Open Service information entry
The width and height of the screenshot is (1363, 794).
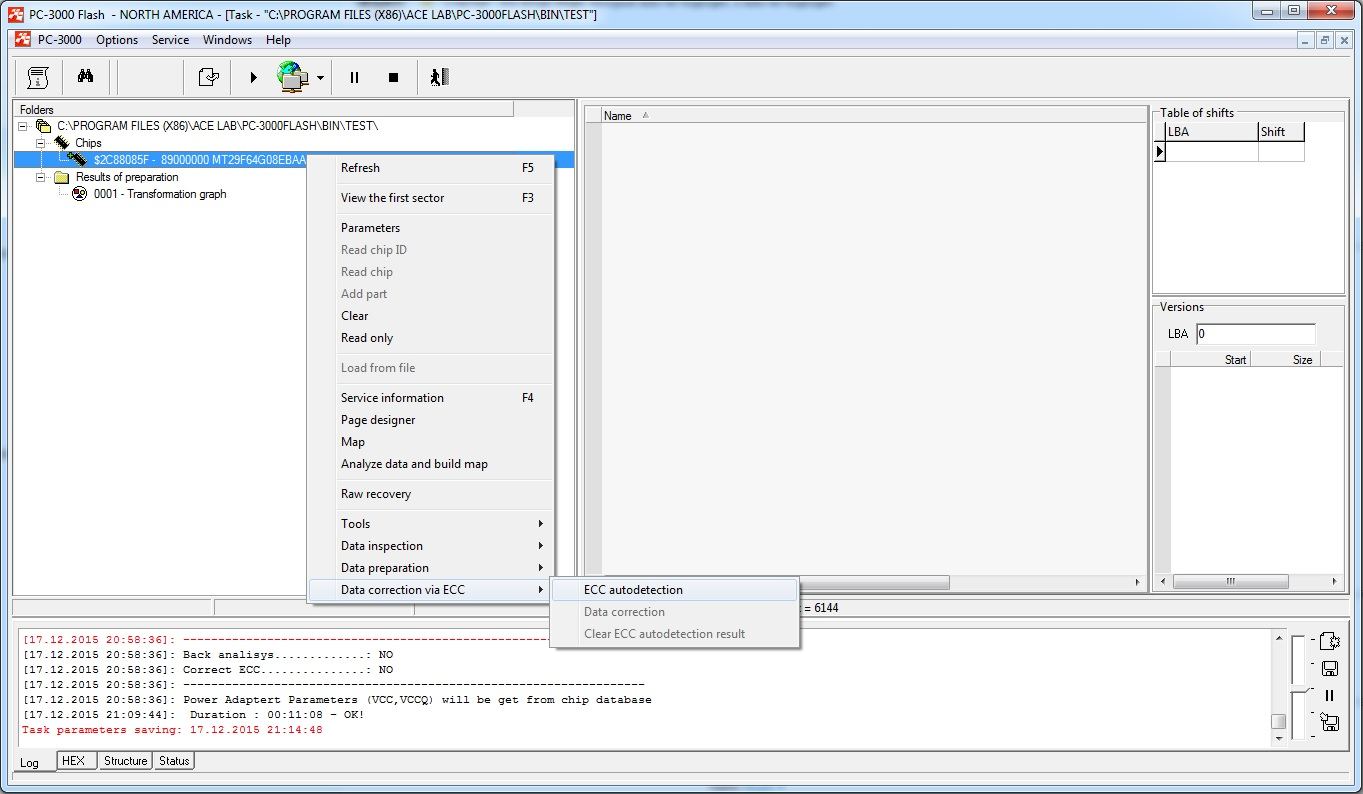[431, 398]
